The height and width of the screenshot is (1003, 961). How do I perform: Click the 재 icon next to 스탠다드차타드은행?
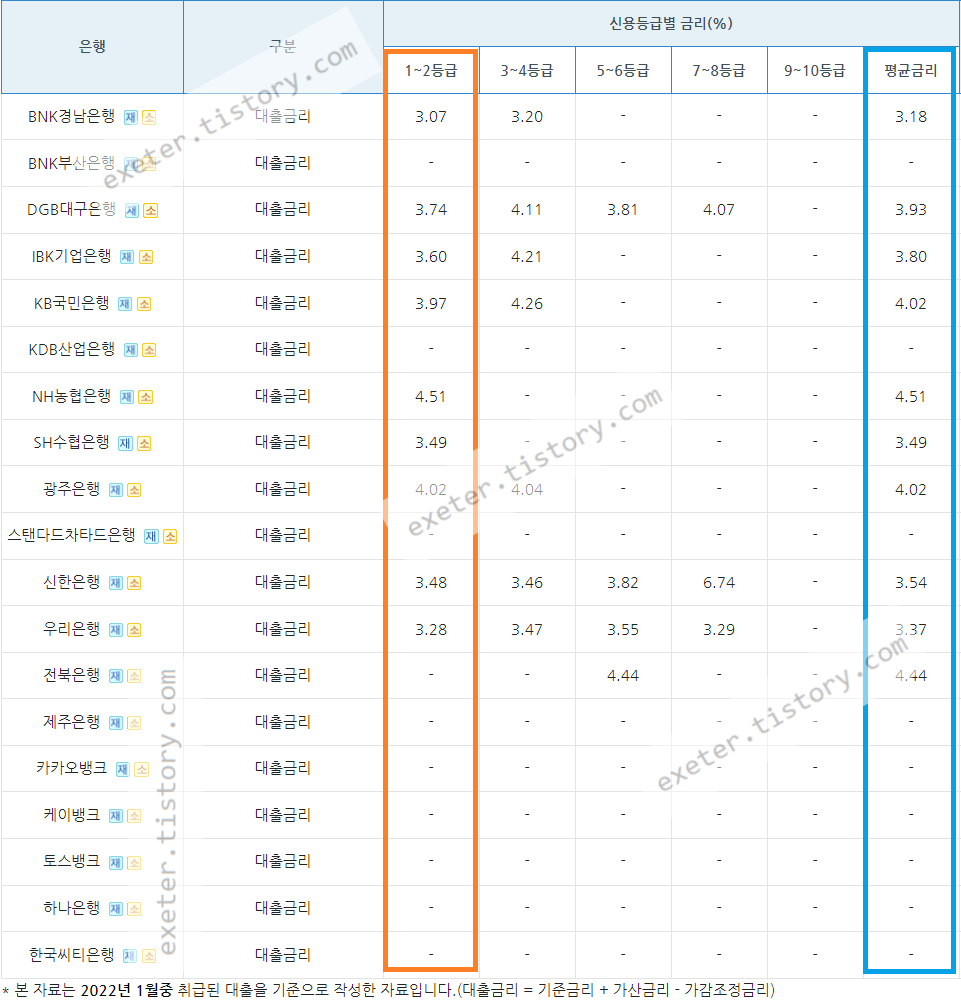click(151, 537)
